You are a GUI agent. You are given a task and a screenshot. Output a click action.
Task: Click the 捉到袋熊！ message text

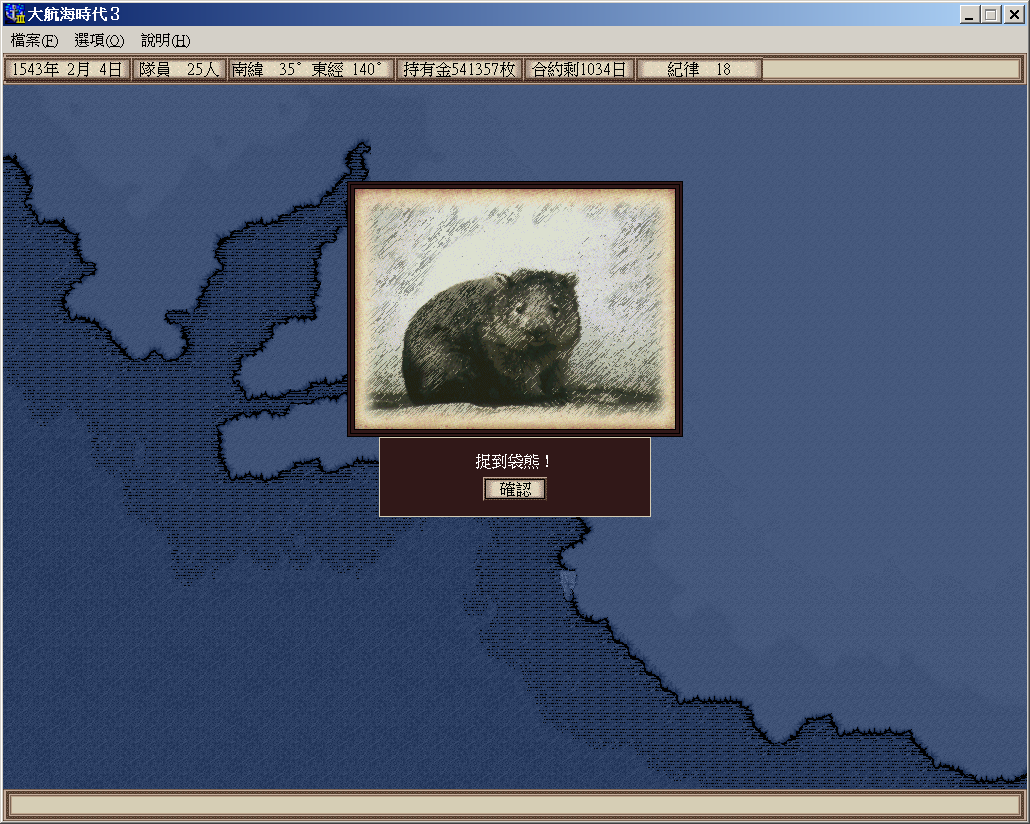(514, 462)
